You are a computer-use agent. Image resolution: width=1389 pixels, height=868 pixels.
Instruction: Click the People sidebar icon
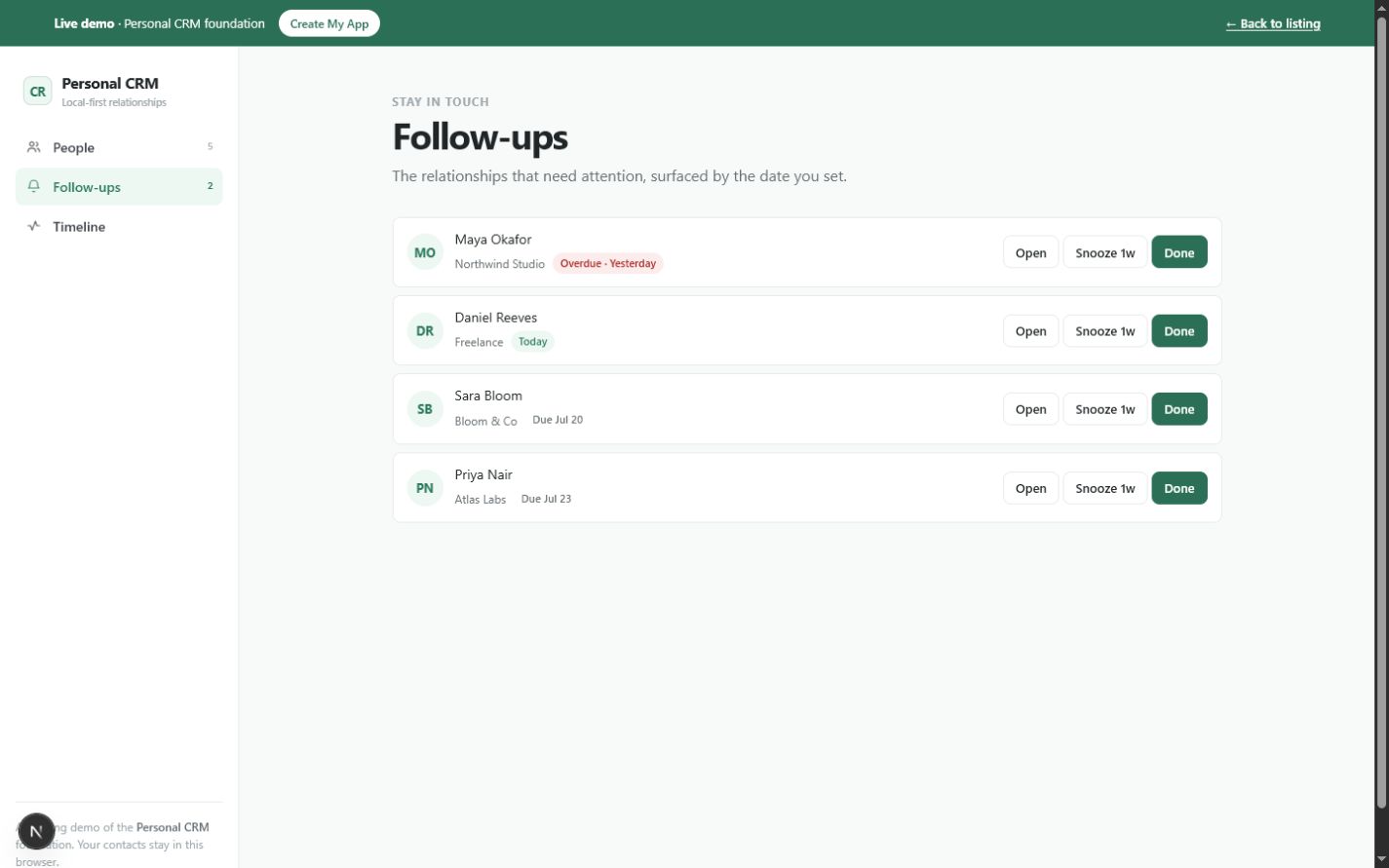tap(34, 147)
